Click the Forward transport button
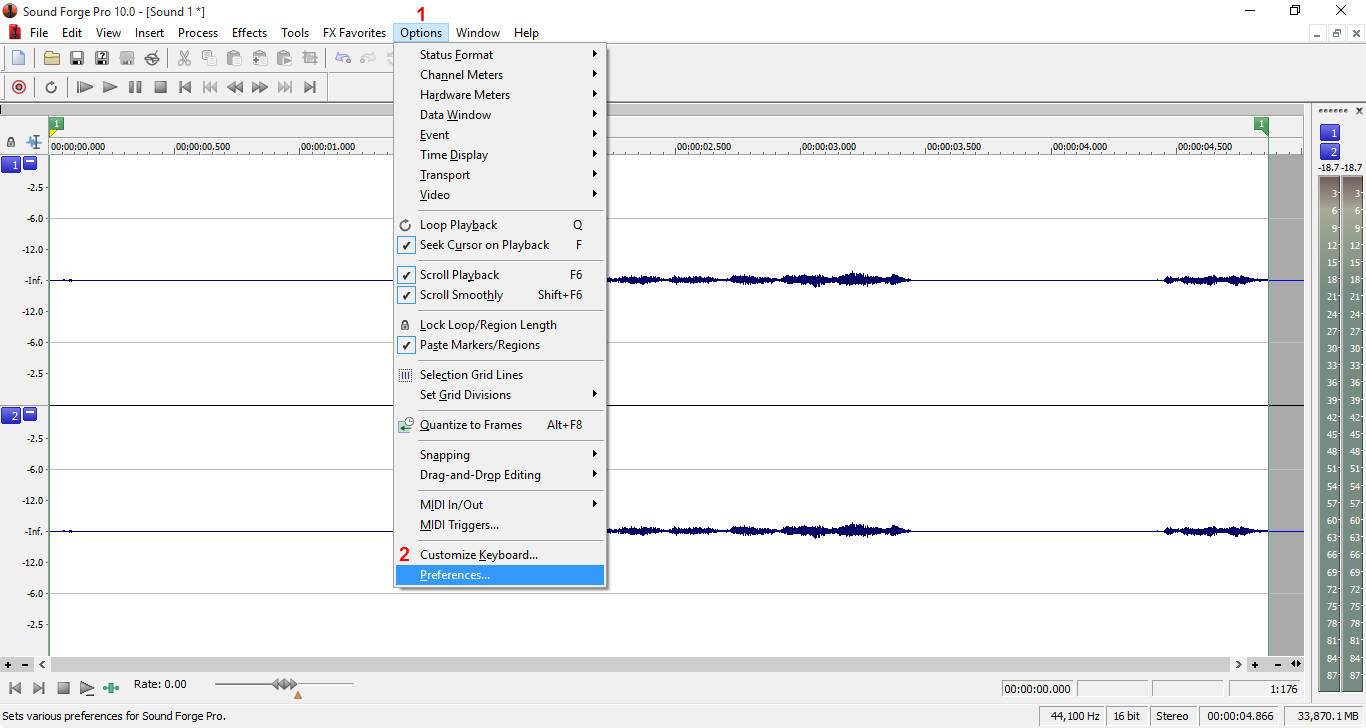 (x=260, y=87)
